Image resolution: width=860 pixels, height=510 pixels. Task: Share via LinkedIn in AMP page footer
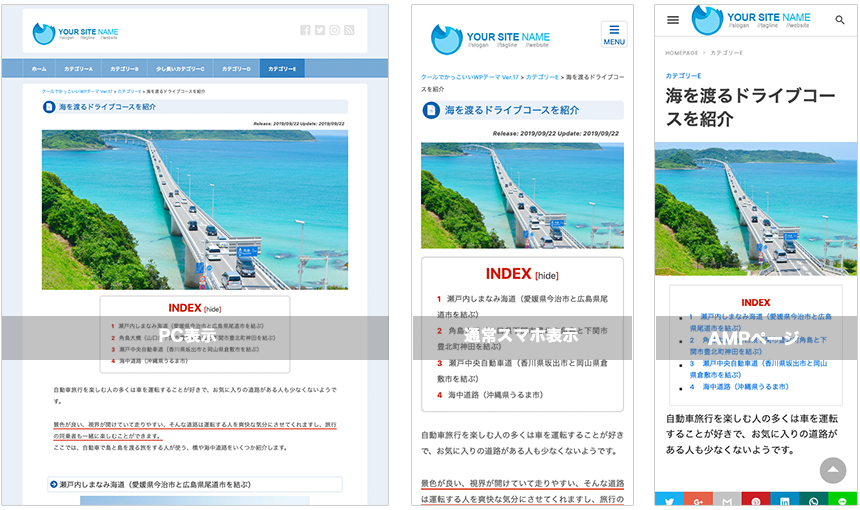[785, 500]
